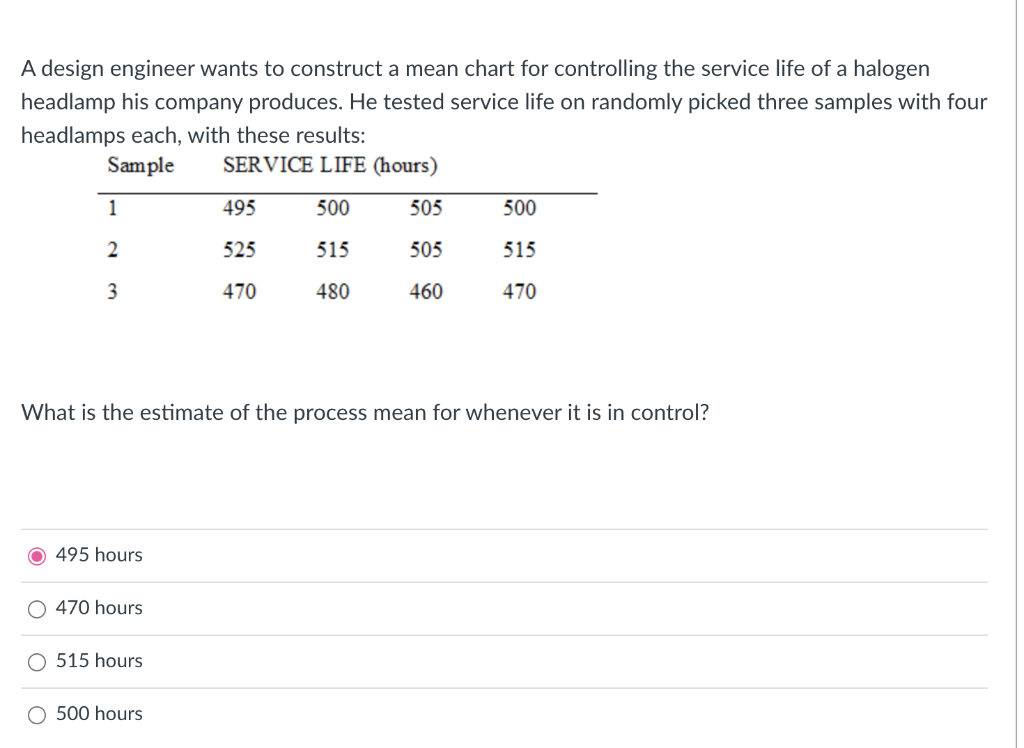Viewport: 1024px width, 748px height.
Task: Select the 470 hours radio button
Action: [36, 607]
